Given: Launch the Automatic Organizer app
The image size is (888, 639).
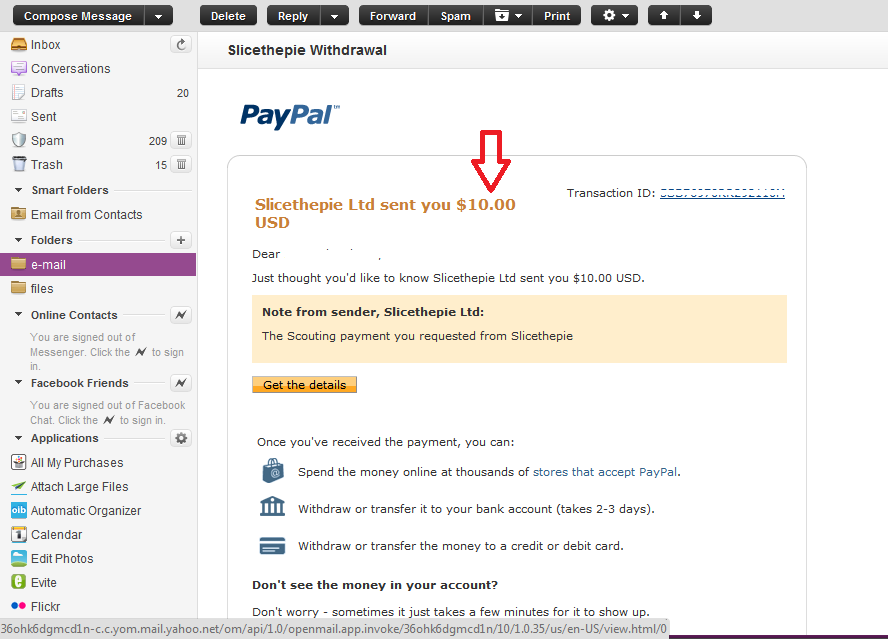Looking at the screenshot, I should tap(86, 510).
